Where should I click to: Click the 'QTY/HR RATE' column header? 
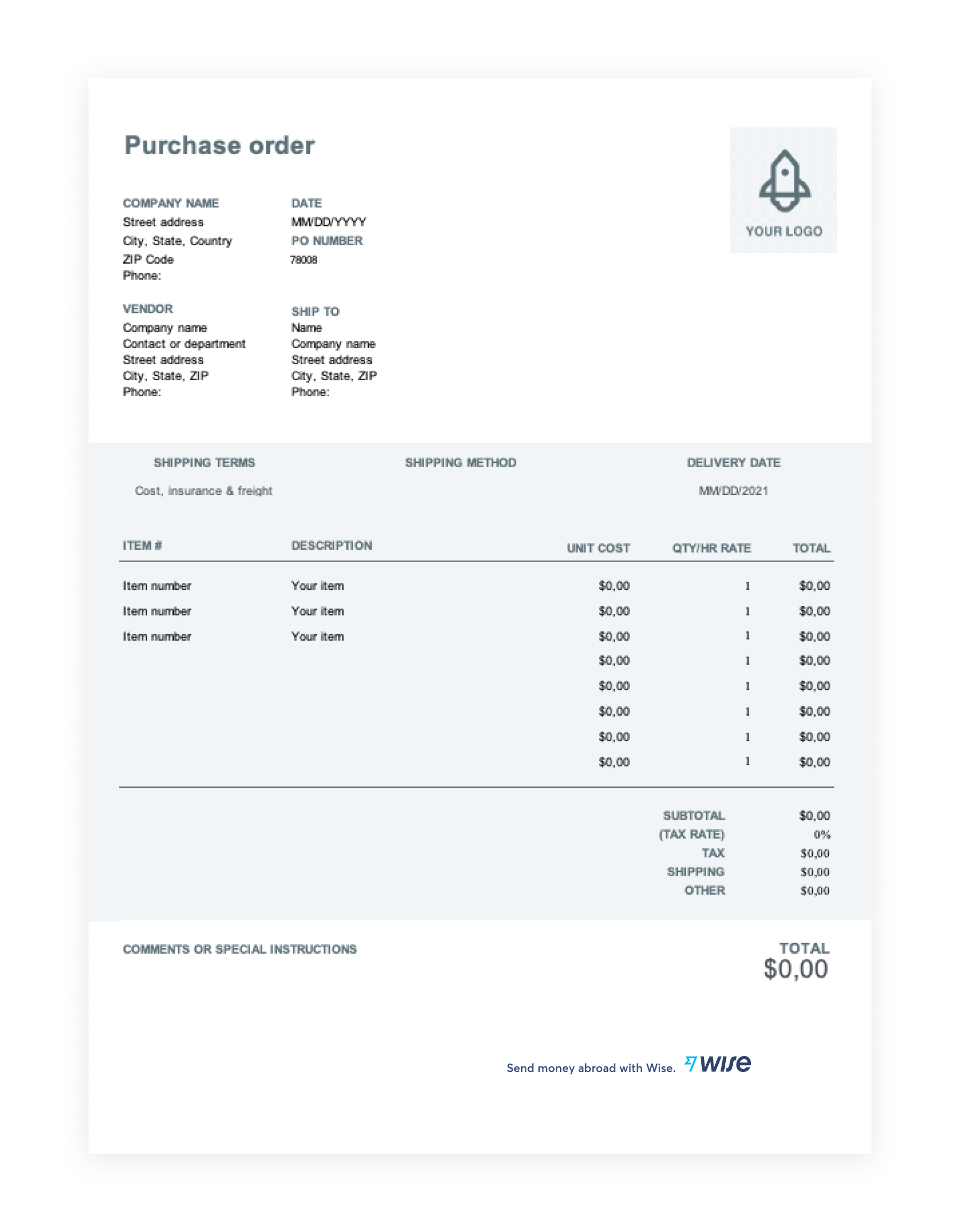[712, 548]
